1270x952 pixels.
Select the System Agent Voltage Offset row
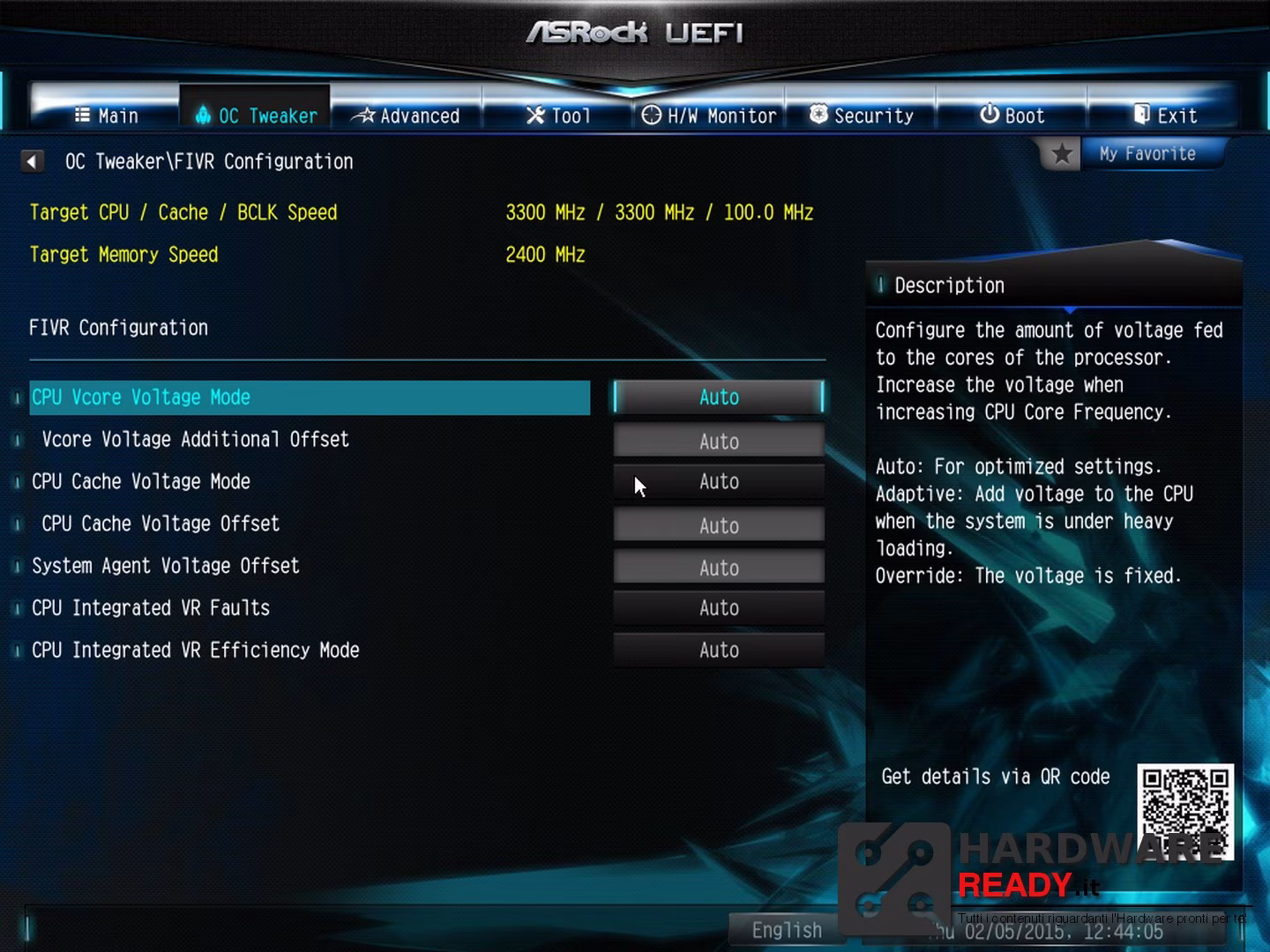309,566
